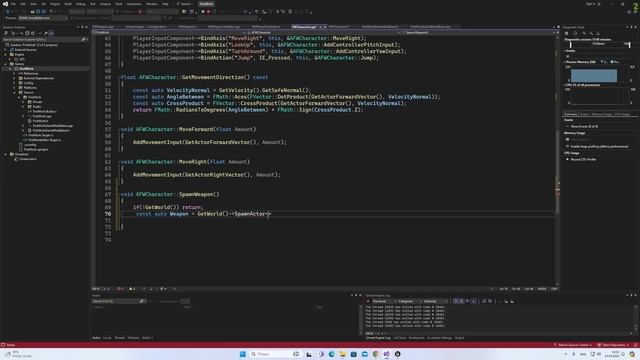The width and height of the screenshot is (640, 360).
Task: Click the Diagnostic Tools settings gear icon
Action: [567, 33]
